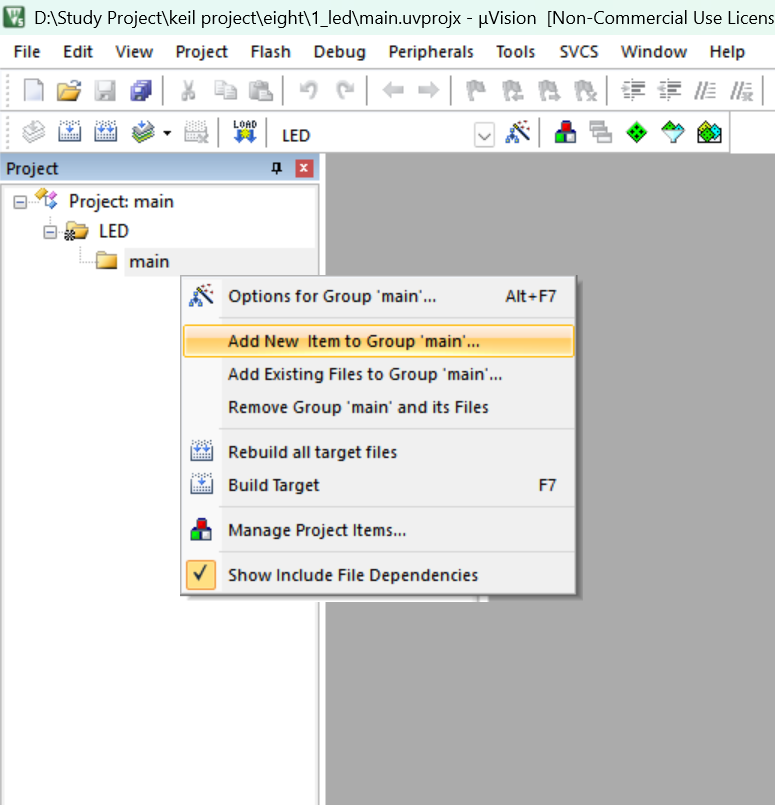Click the Select Software Packs icon
Screen dimensions: 775x805
pyautogui.click(x=673, y=132)
